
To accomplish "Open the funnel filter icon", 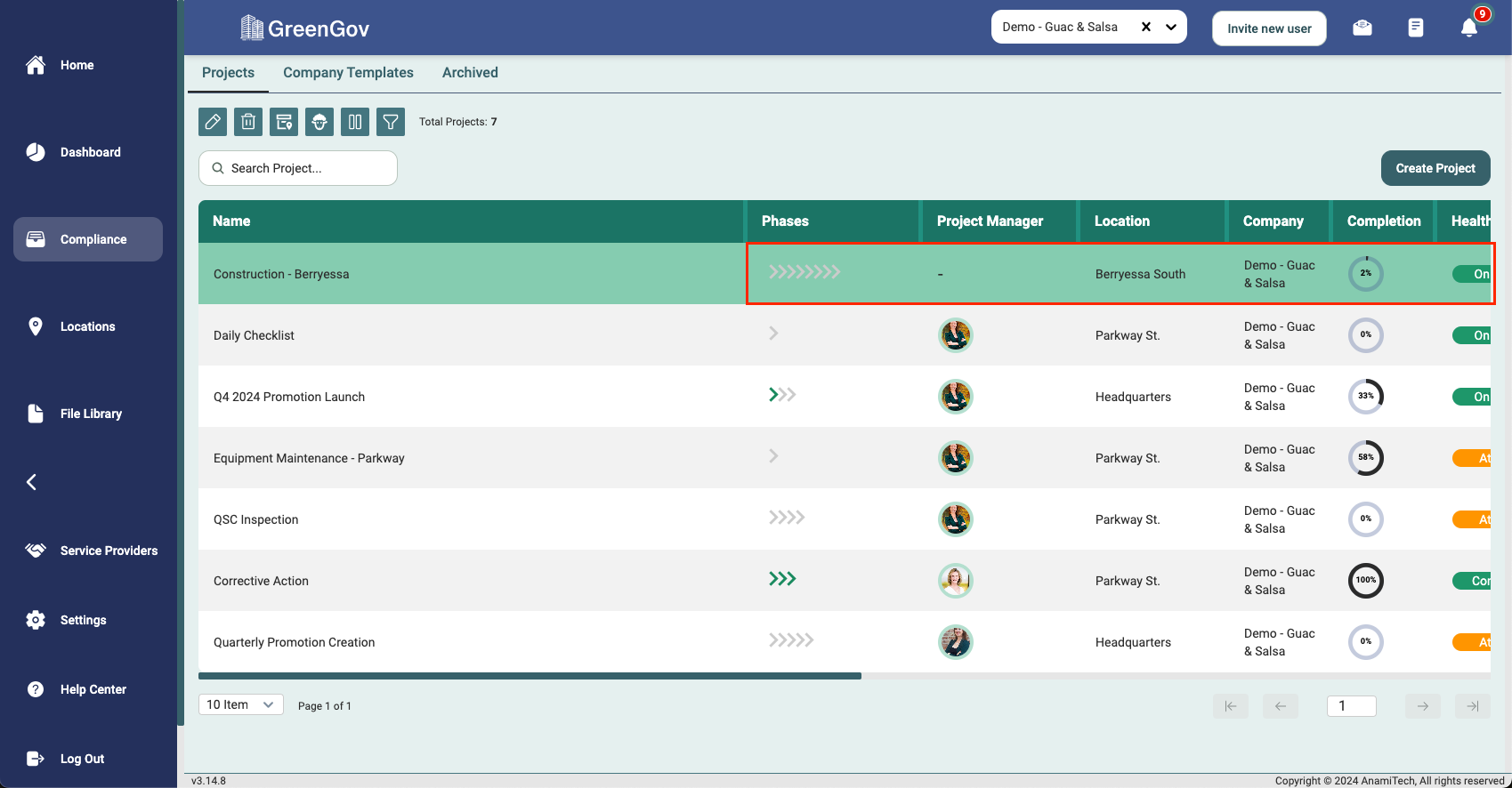I will tap(391, 122).
